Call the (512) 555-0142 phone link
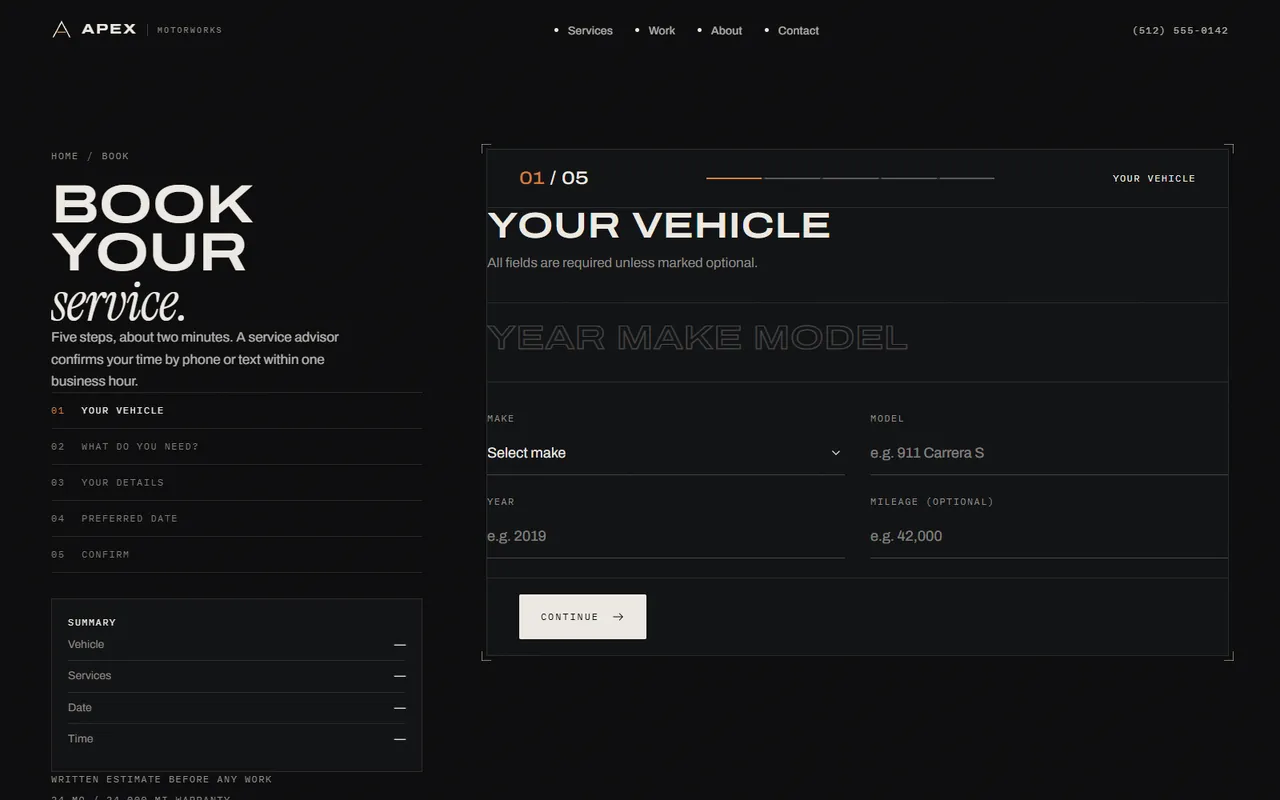The image size is (1280, 800). pyautogui.click(x=1180, y=30)
